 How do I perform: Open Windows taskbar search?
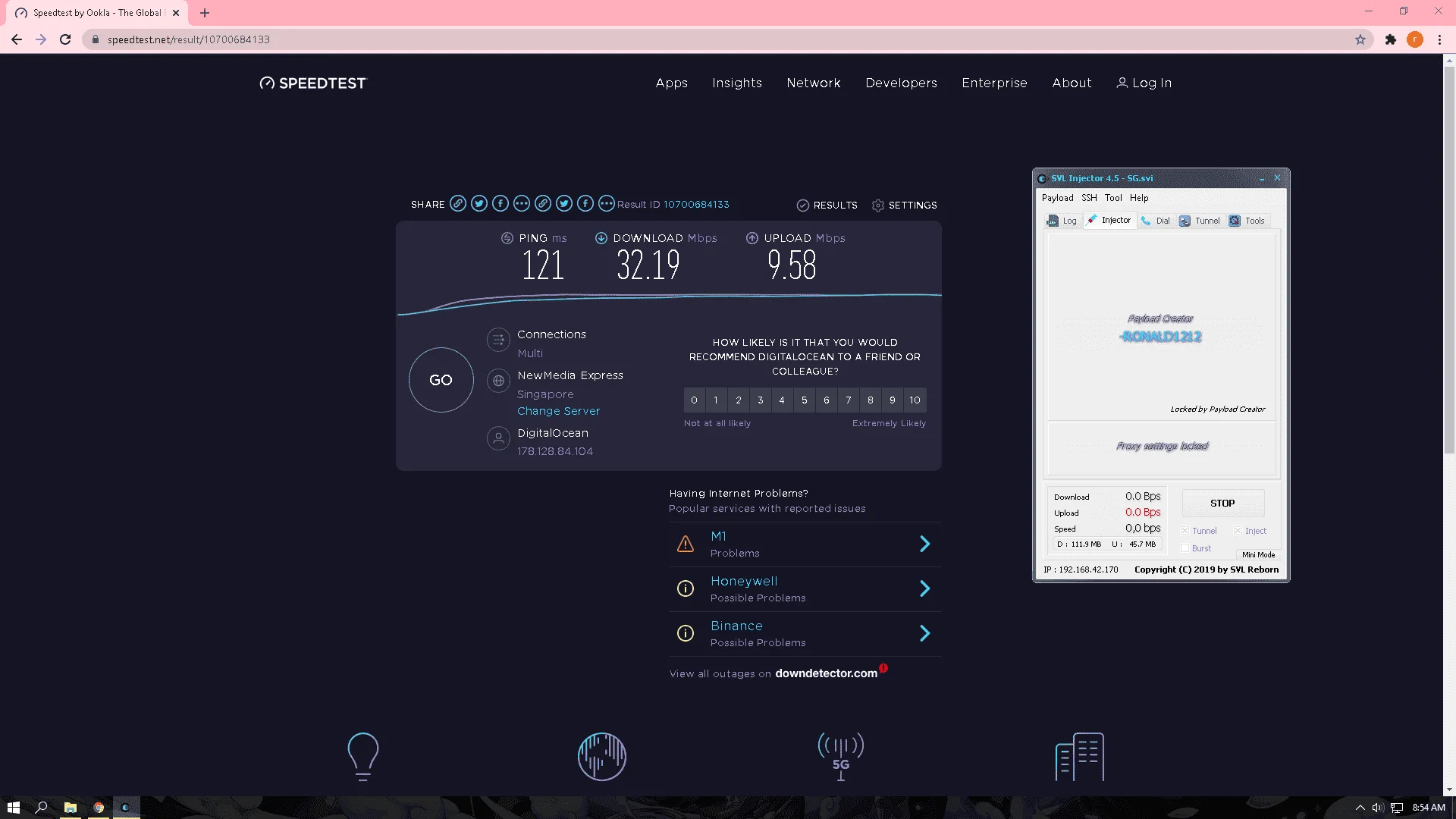[42, 808]
